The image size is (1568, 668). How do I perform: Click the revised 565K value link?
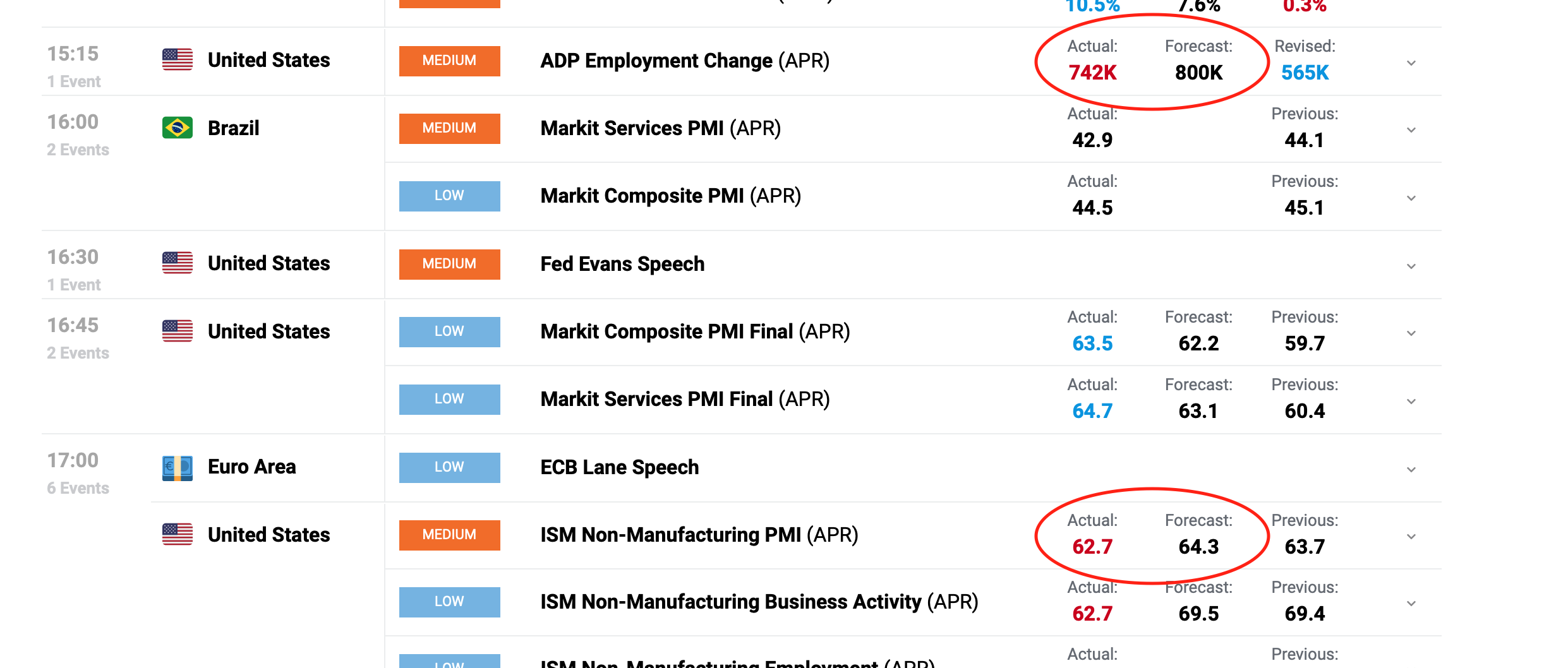pos(1304,73)
